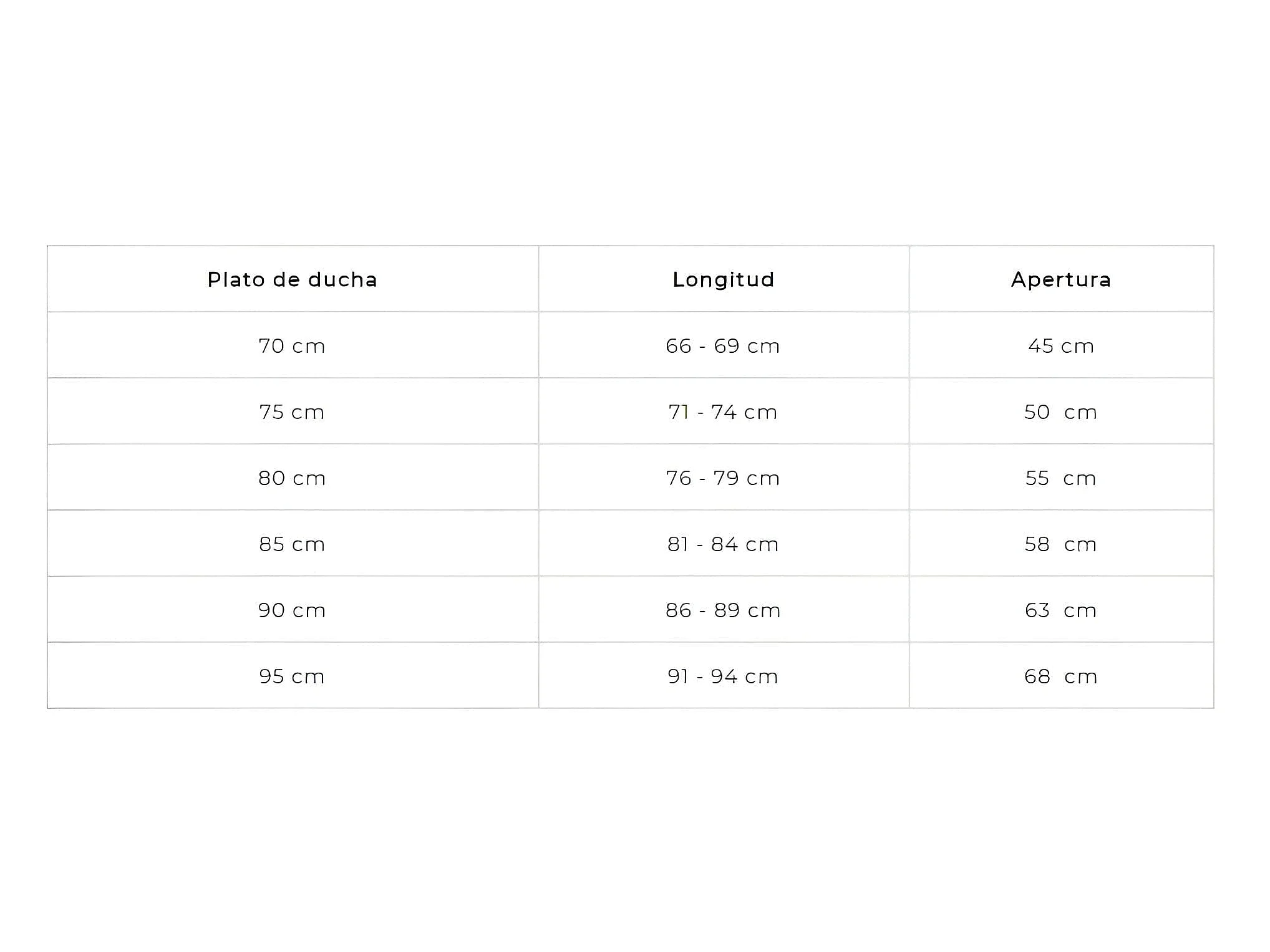Click the 81 - 84 cm length cell

723,544
